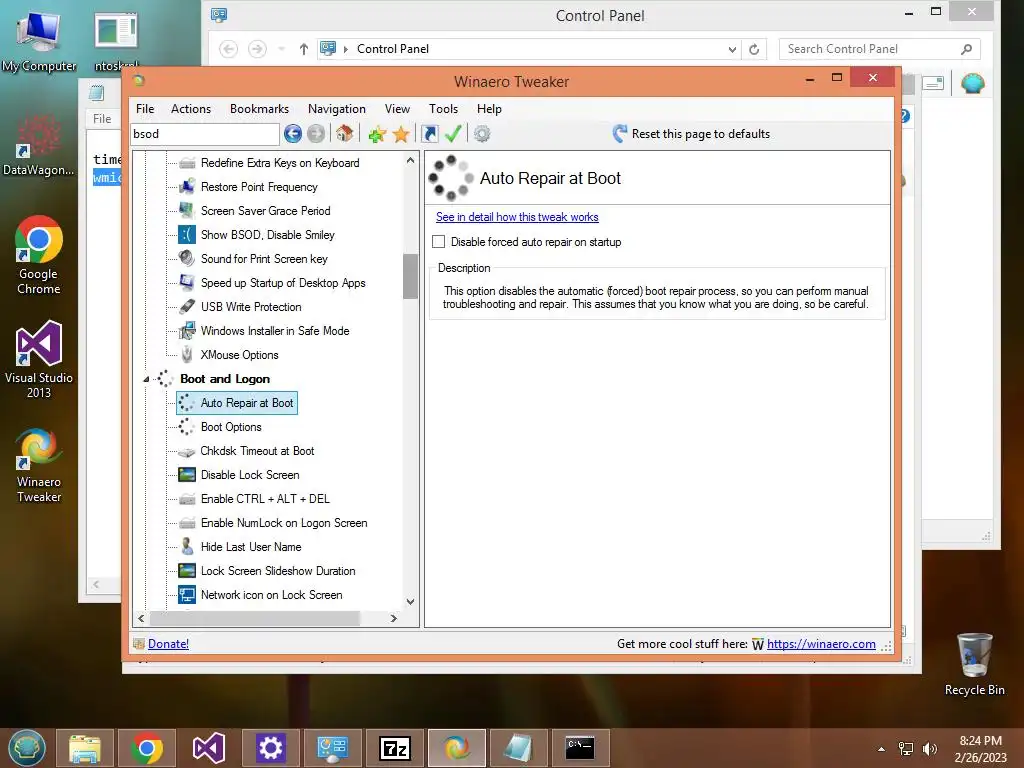Click the Network icon on Lock Screen icon
Viewport: 1024px width, 768px height.
pyautogui.click(x=187, y=595)
